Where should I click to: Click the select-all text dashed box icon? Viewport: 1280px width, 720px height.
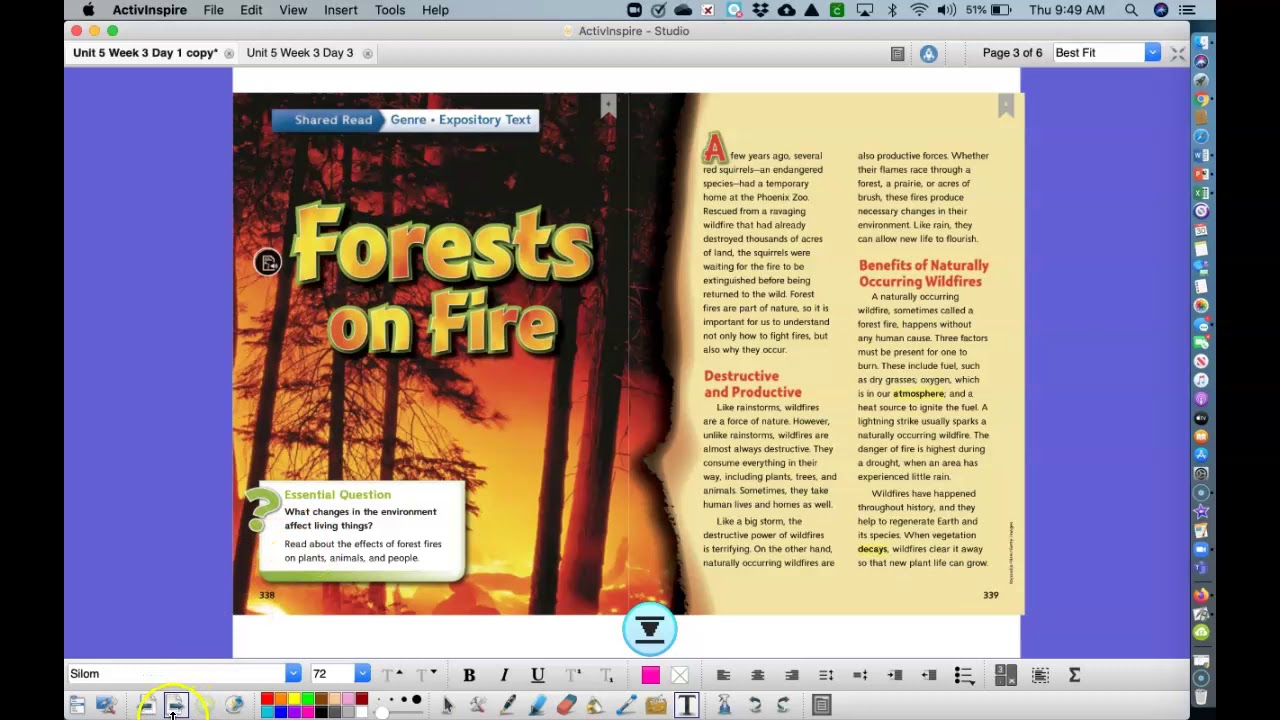point(1040,675)
